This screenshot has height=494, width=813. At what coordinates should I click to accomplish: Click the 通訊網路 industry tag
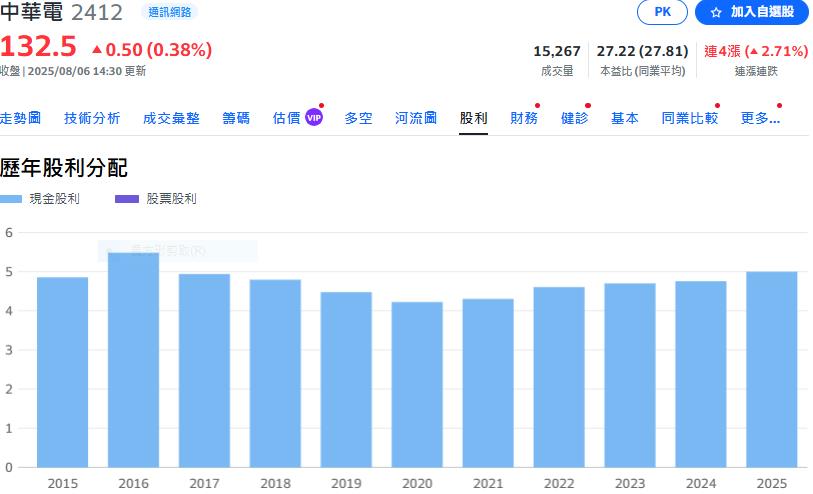click(x=170, y=12)
